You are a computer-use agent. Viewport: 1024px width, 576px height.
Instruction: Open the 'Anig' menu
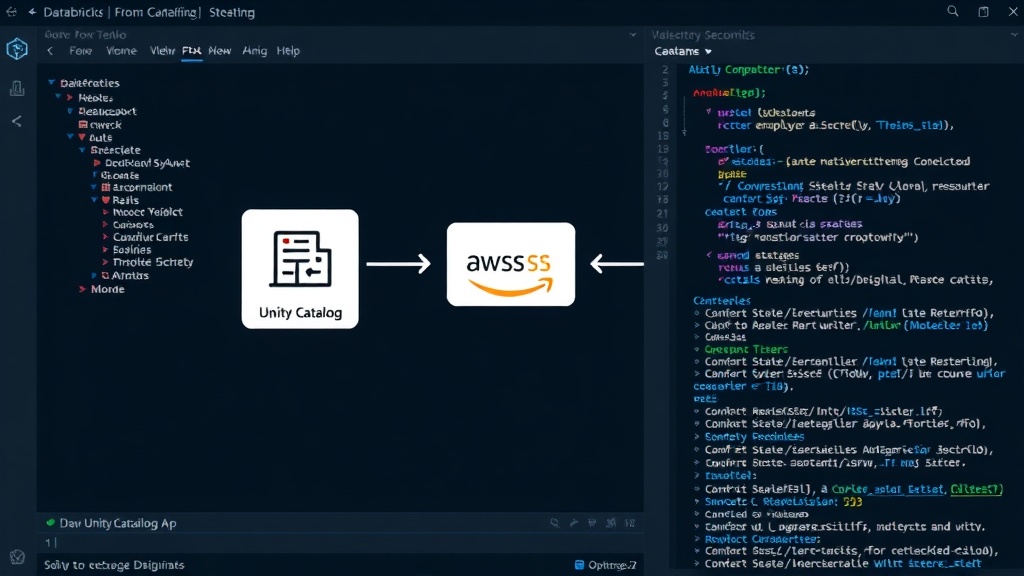tap(255, 51)
